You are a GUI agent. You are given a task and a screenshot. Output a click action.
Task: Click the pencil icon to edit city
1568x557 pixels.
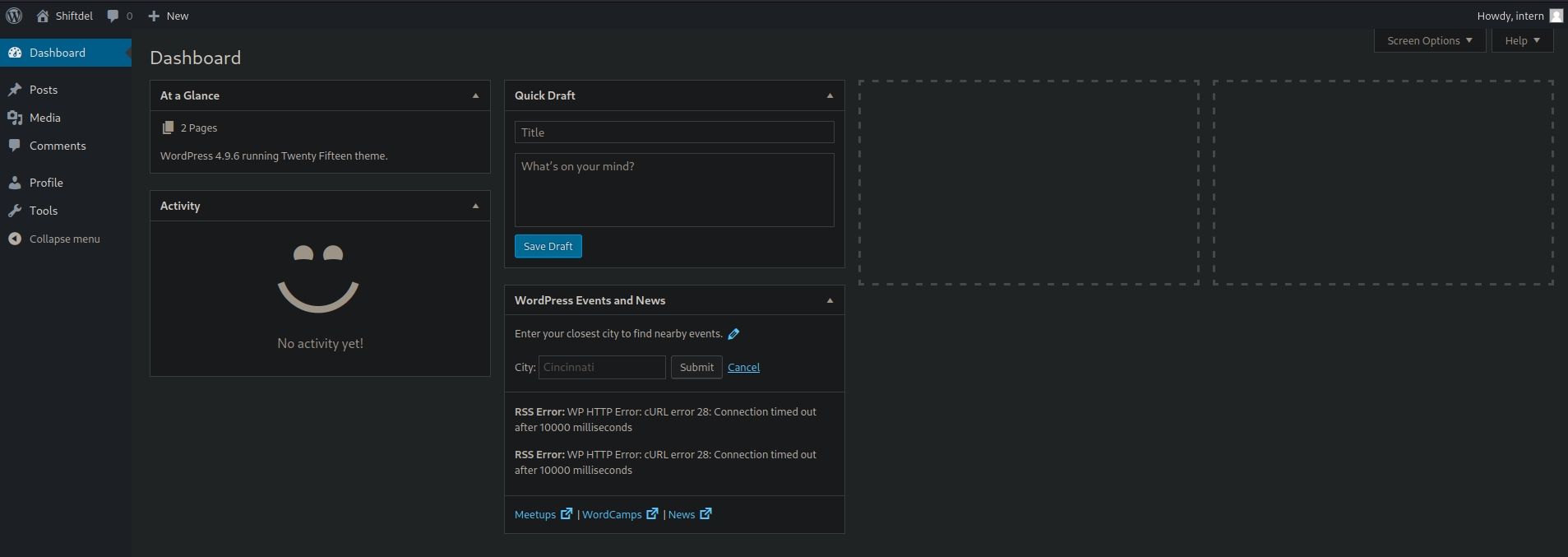coord(733,334)
